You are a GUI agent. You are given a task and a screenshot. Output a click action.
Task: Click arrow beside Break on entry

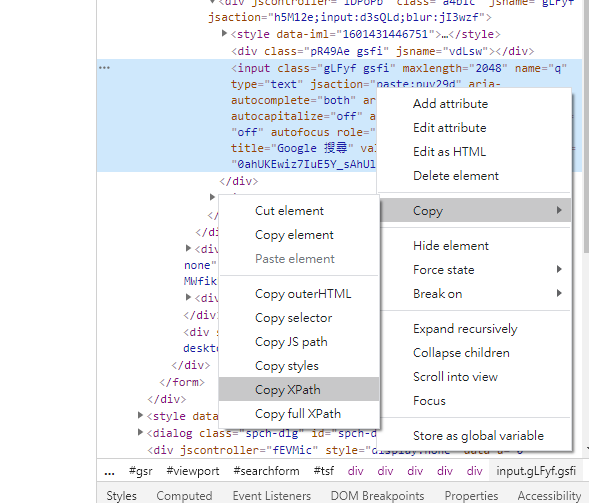point(559,293)
